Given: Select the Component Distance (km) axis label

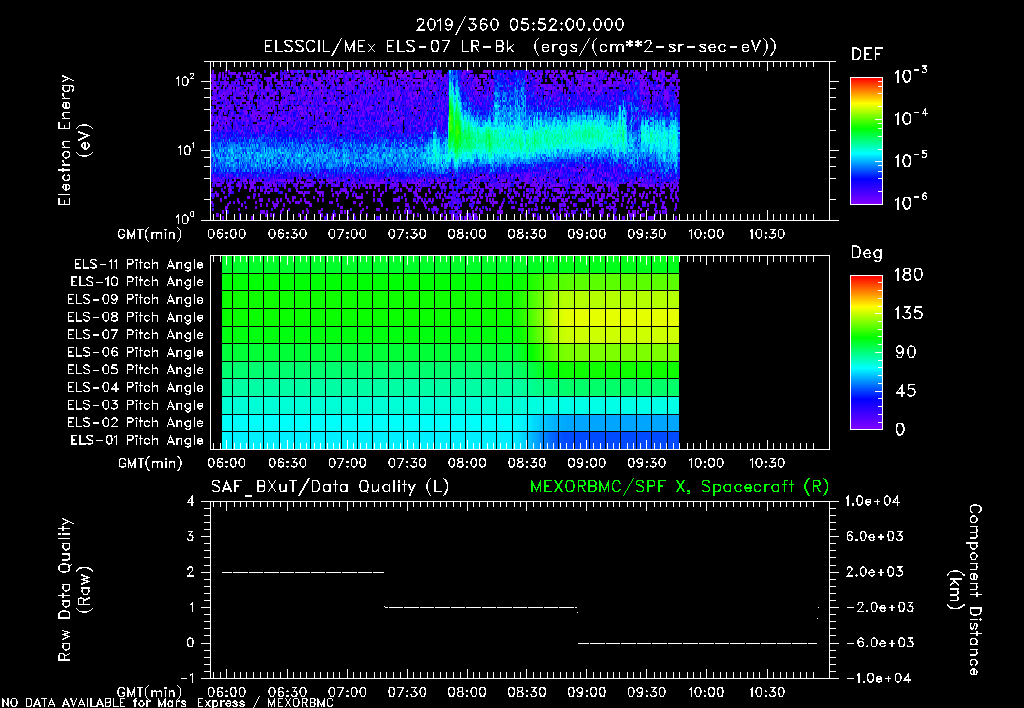Looking at the screenshot, I should tap(965, 590).
